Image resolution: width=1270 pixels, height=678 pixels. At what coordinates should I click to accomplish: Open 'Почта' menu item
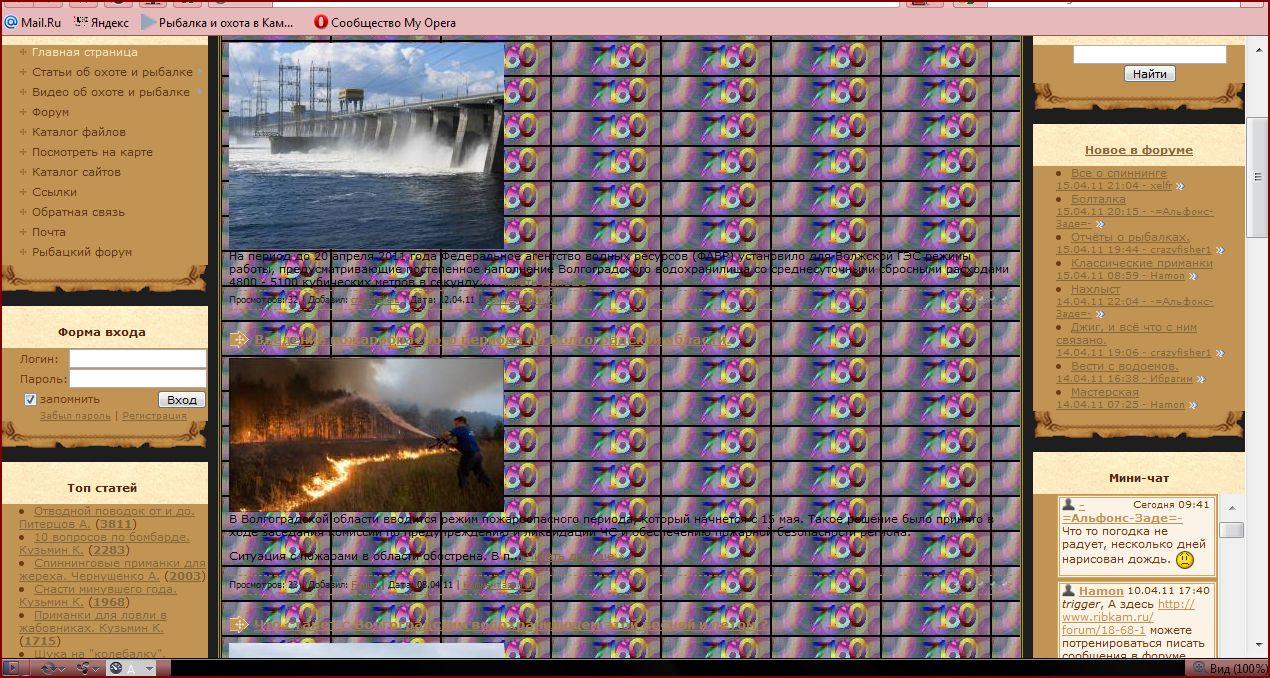(x=49, y=232)
